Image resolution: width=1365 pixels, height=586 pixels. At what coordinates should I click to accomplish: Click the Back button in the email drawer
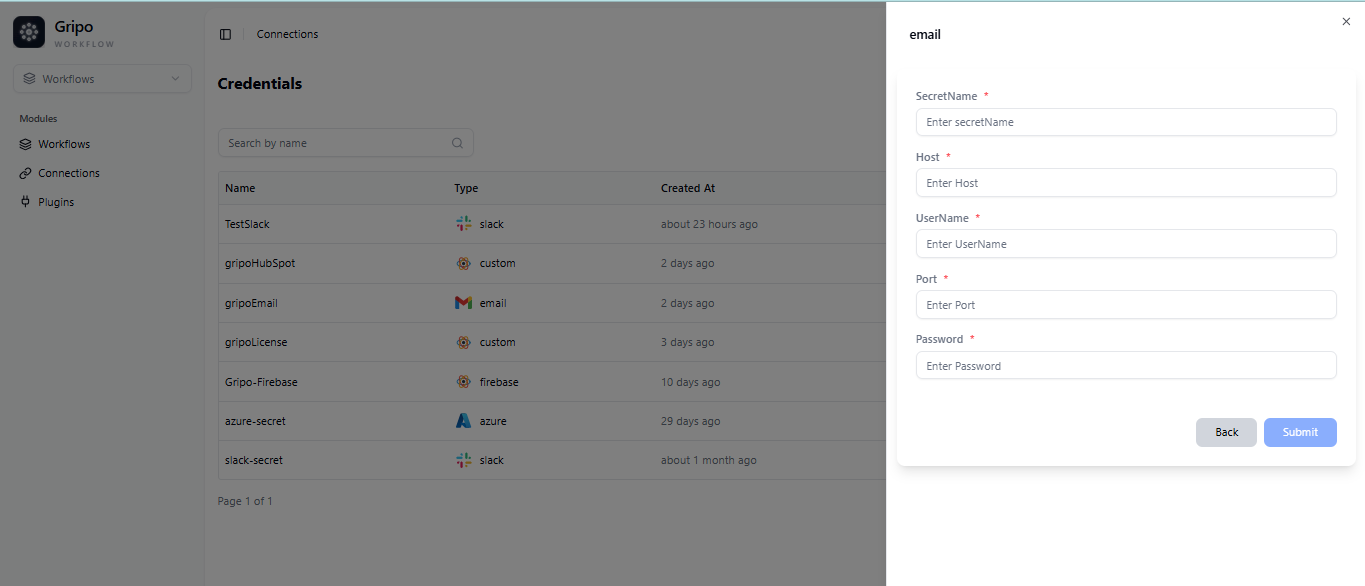pyautogui.click(x=1226, y=432)
